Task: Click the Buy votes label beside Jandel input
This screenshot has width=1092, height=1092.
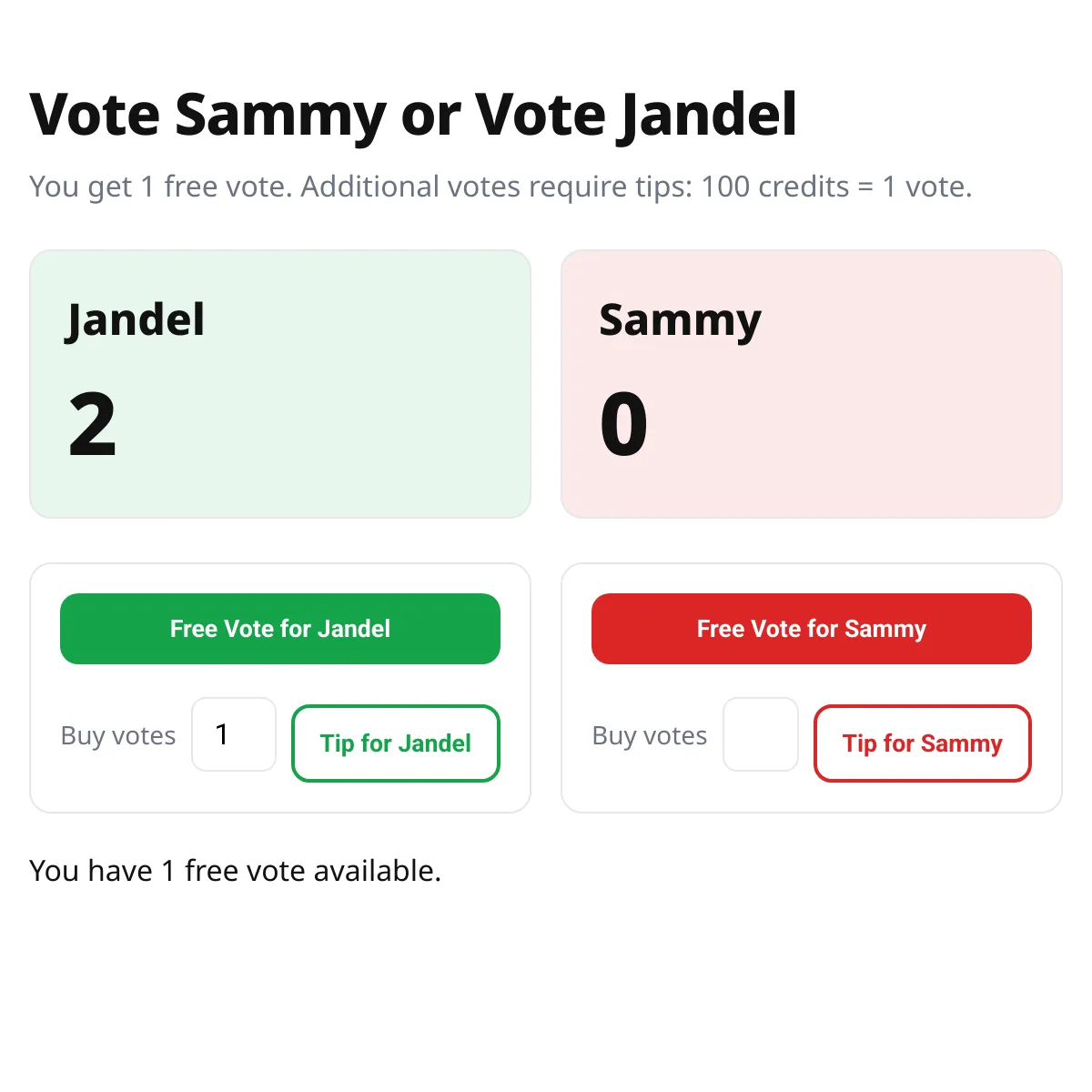Action: [118, 735]
